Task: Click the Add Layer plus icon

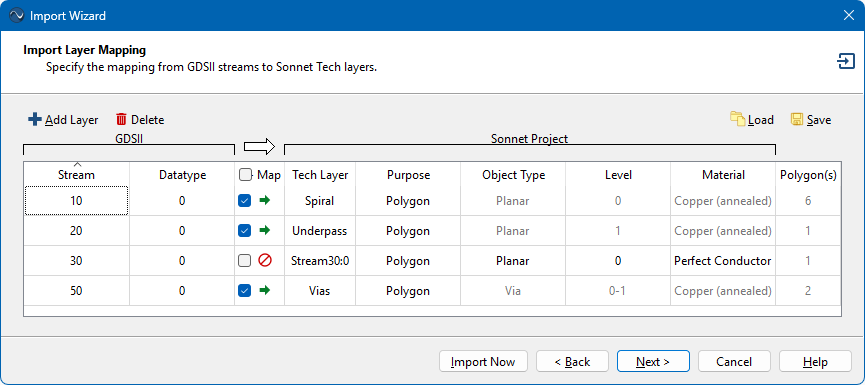Action: (x=35, y=120)
